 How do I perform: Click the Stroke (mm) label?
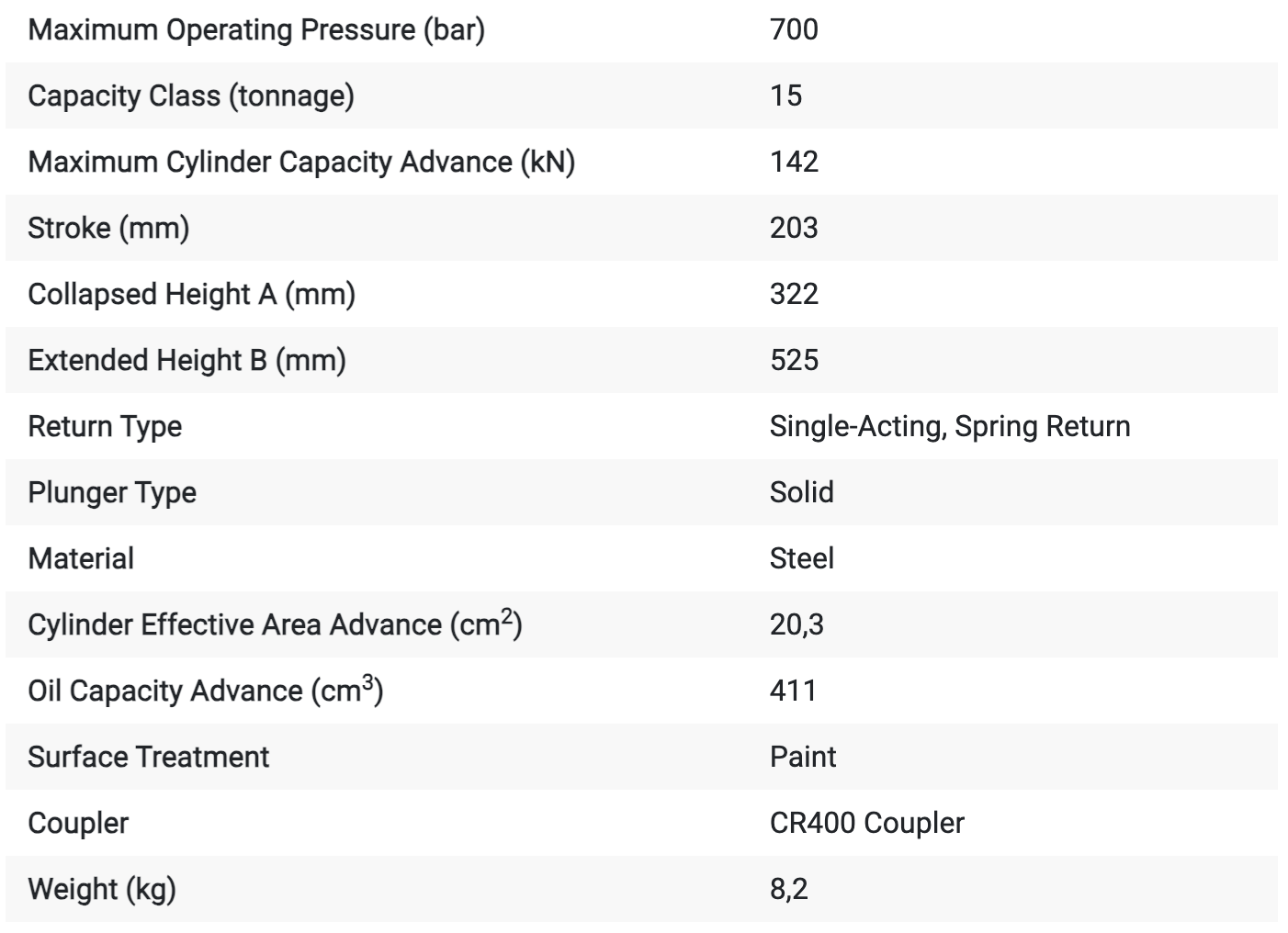(x=108, y=228)
